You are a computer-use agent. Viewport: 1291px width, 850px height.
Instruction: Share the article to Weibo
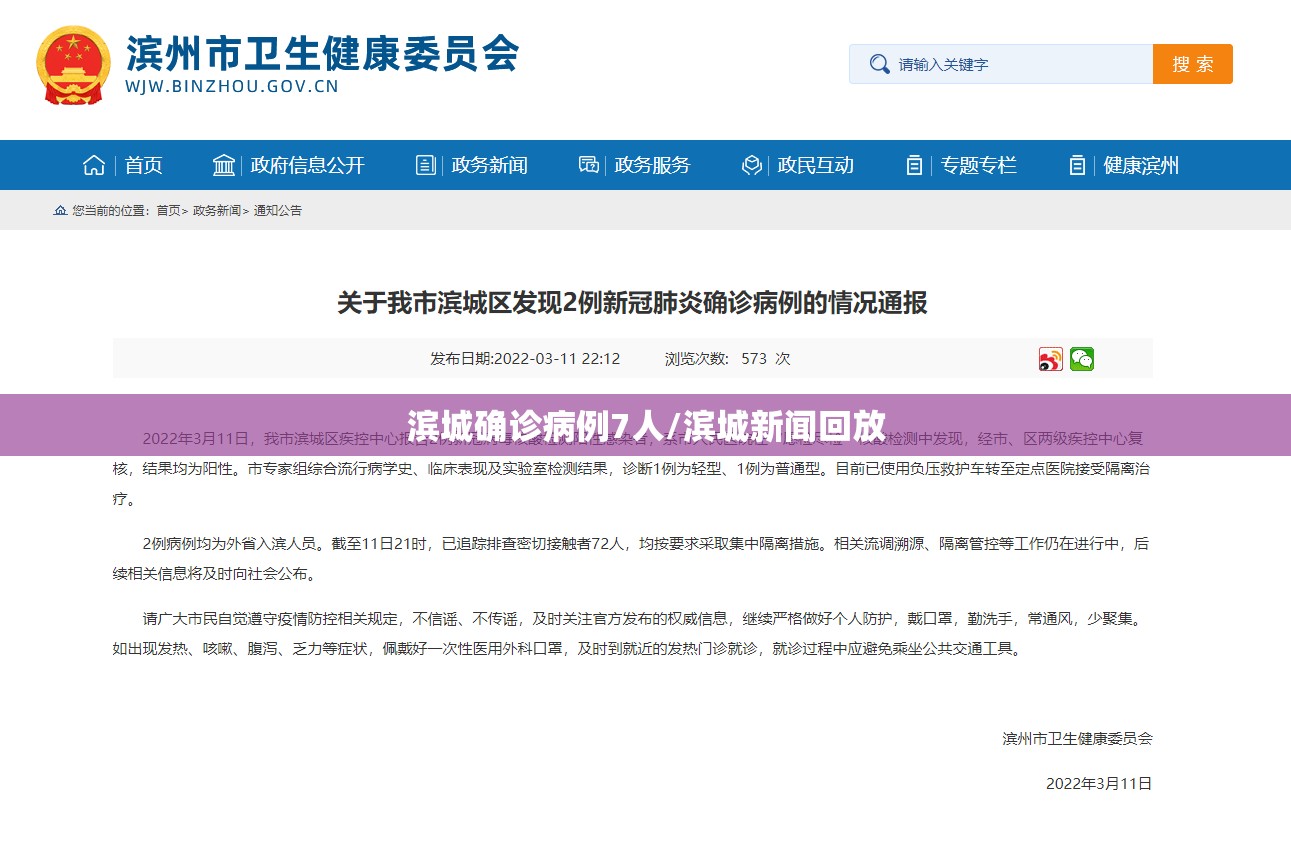(1050, 359)
